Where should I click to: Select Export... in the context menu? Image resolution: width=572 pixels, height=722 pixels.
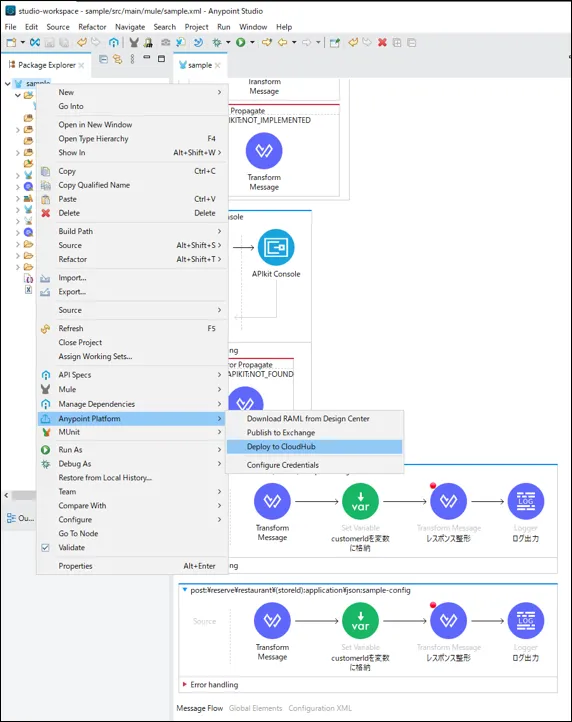pos(133,291)
